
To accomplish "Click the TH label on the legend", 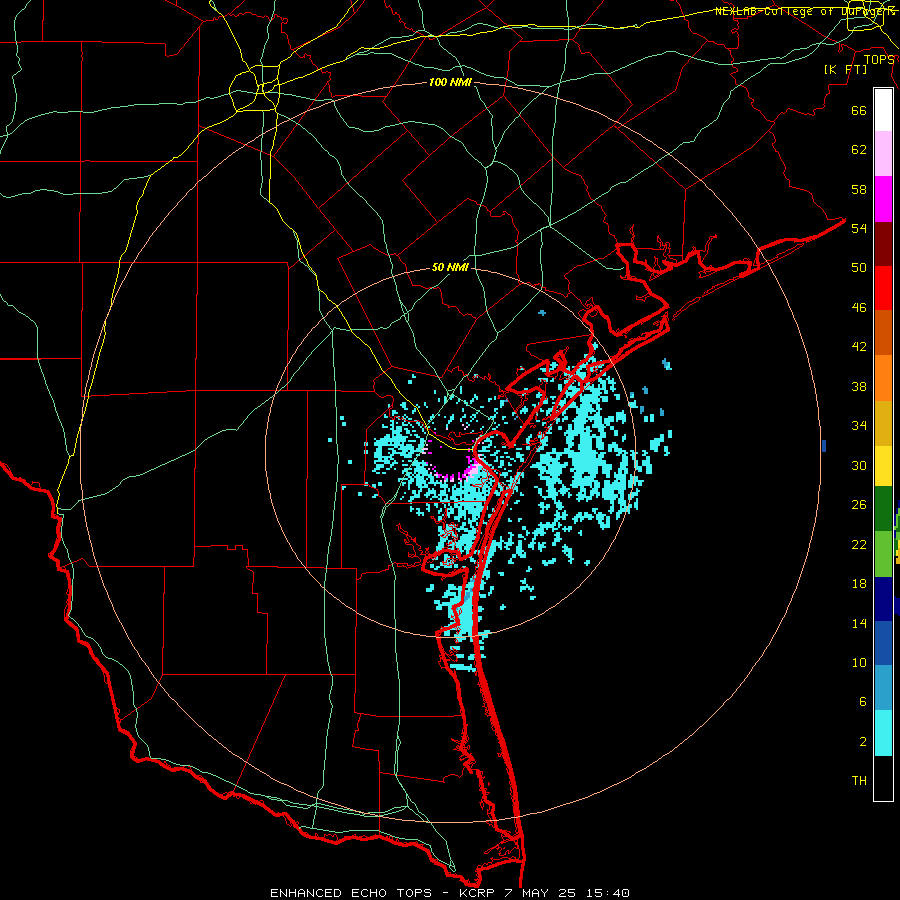I will pyautogui.click(x=859, y=780).
